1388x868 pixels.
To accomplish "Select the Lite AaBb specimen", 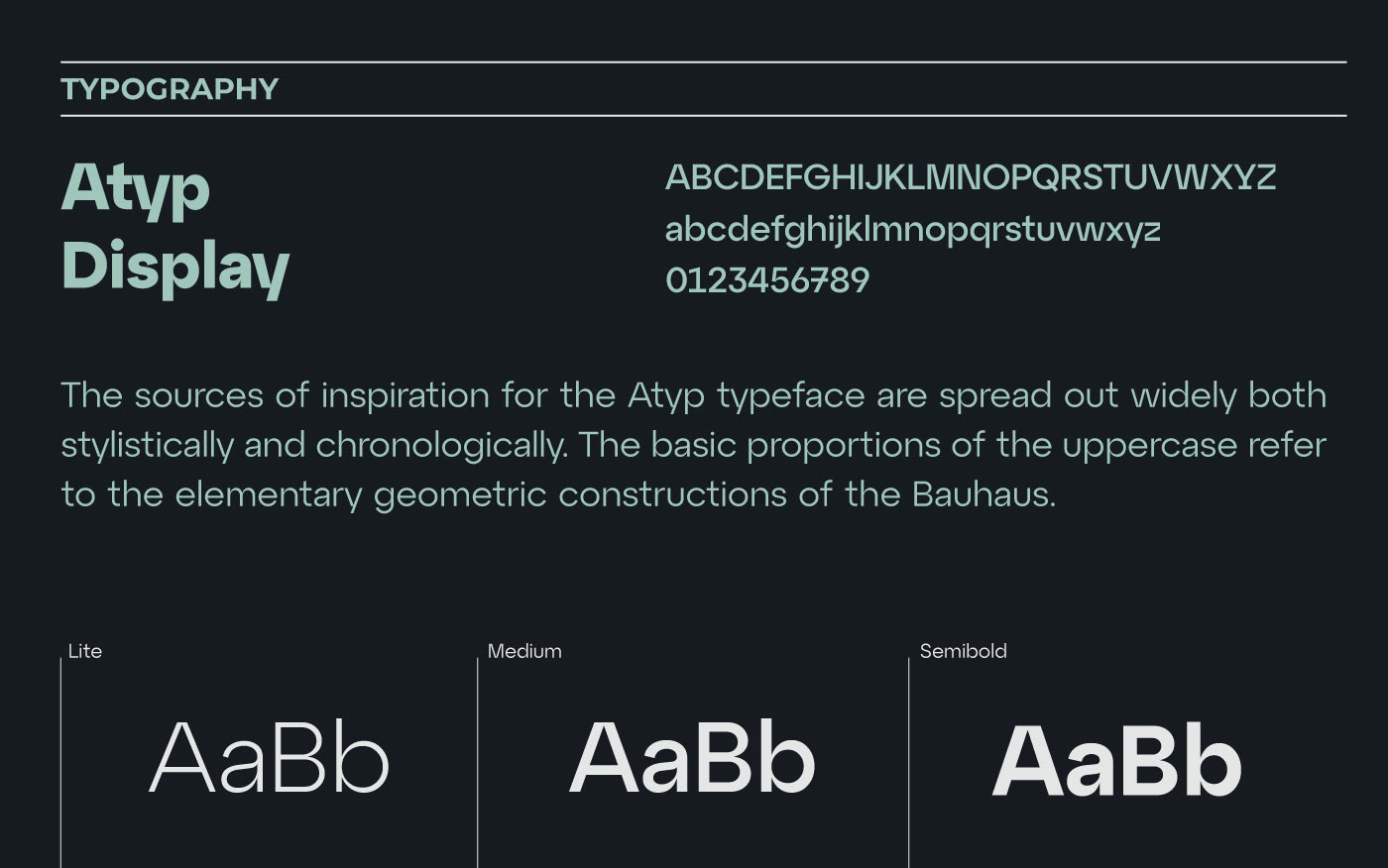I will pos(270,759).
